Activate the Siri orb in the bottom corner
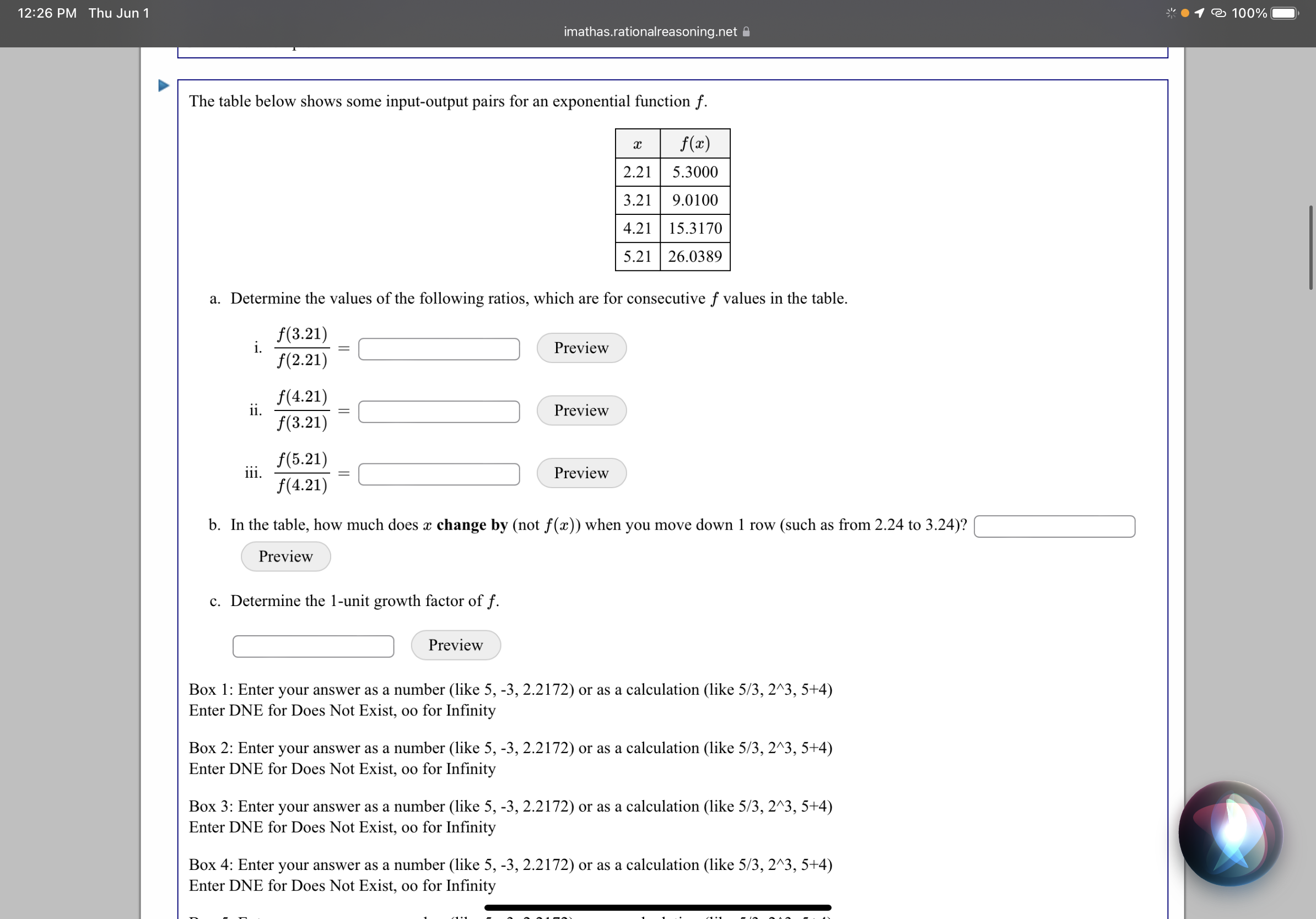 point(1231,834)
